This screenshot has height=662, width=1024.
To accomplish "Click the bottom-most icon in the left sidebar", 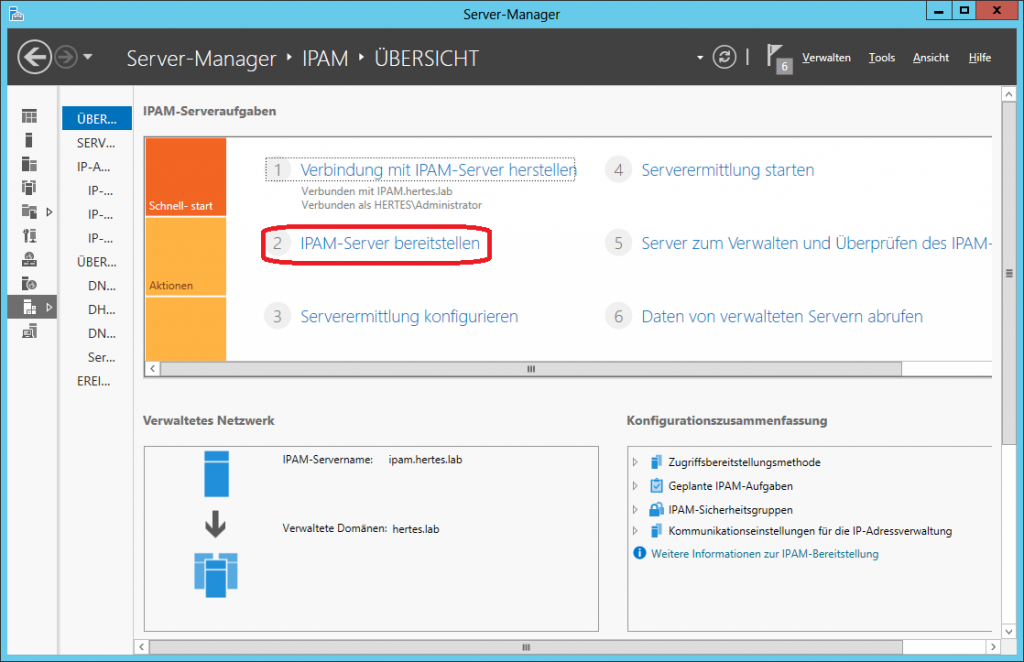I will (30, 332).
